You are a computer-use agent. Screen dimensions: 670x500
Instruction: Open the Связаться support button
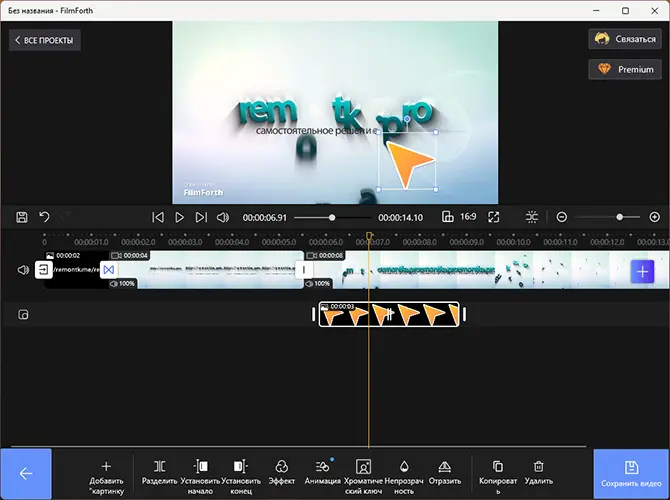625,39
